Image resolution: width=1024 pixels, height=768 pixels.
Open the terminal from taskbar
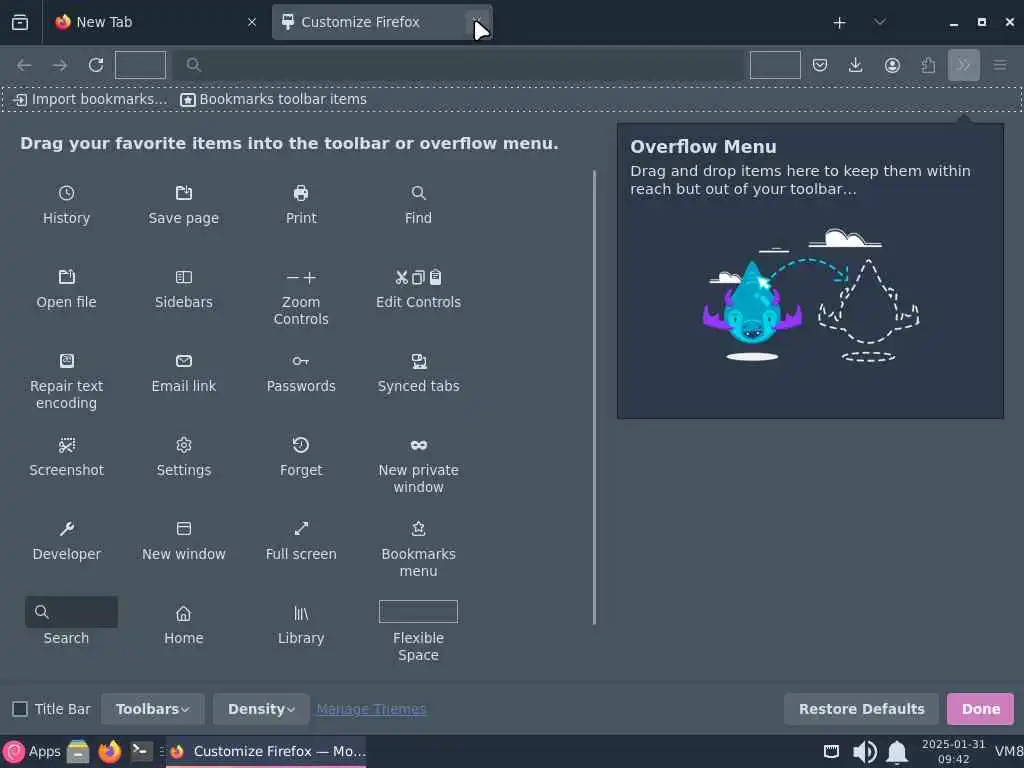(x=141, y=752)
